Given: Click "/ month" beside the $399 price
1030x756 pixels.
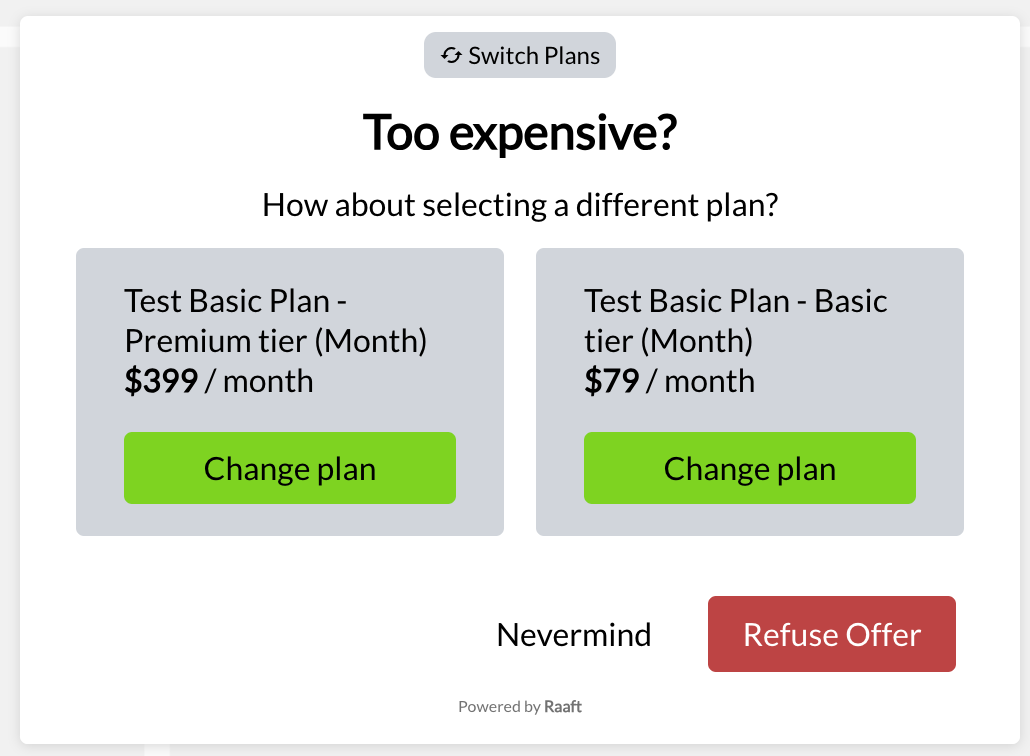Looking at the screenshot, I should 259,381.
